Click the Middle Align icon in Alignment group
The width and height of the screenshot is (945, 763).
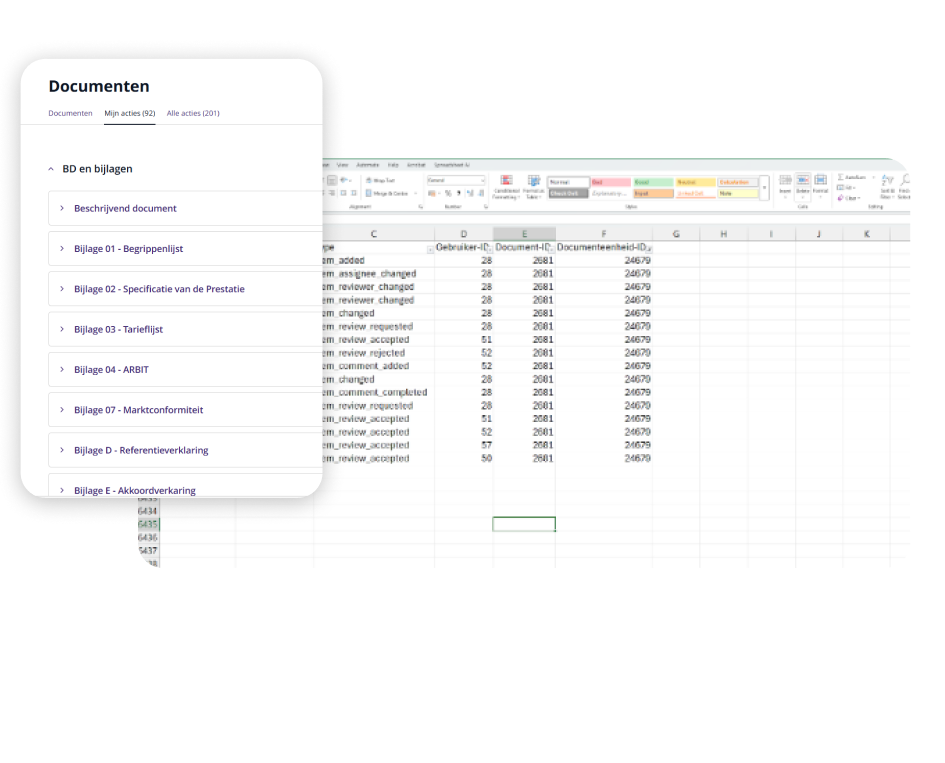click(331, 180)
